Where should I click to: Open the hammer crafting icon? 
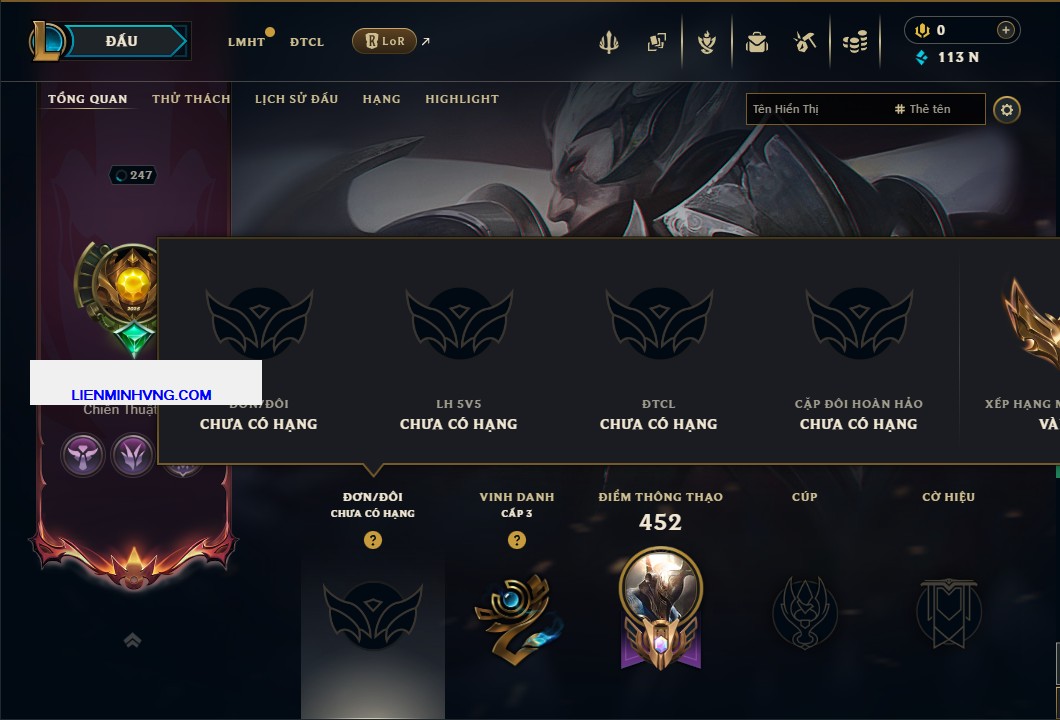804,43
